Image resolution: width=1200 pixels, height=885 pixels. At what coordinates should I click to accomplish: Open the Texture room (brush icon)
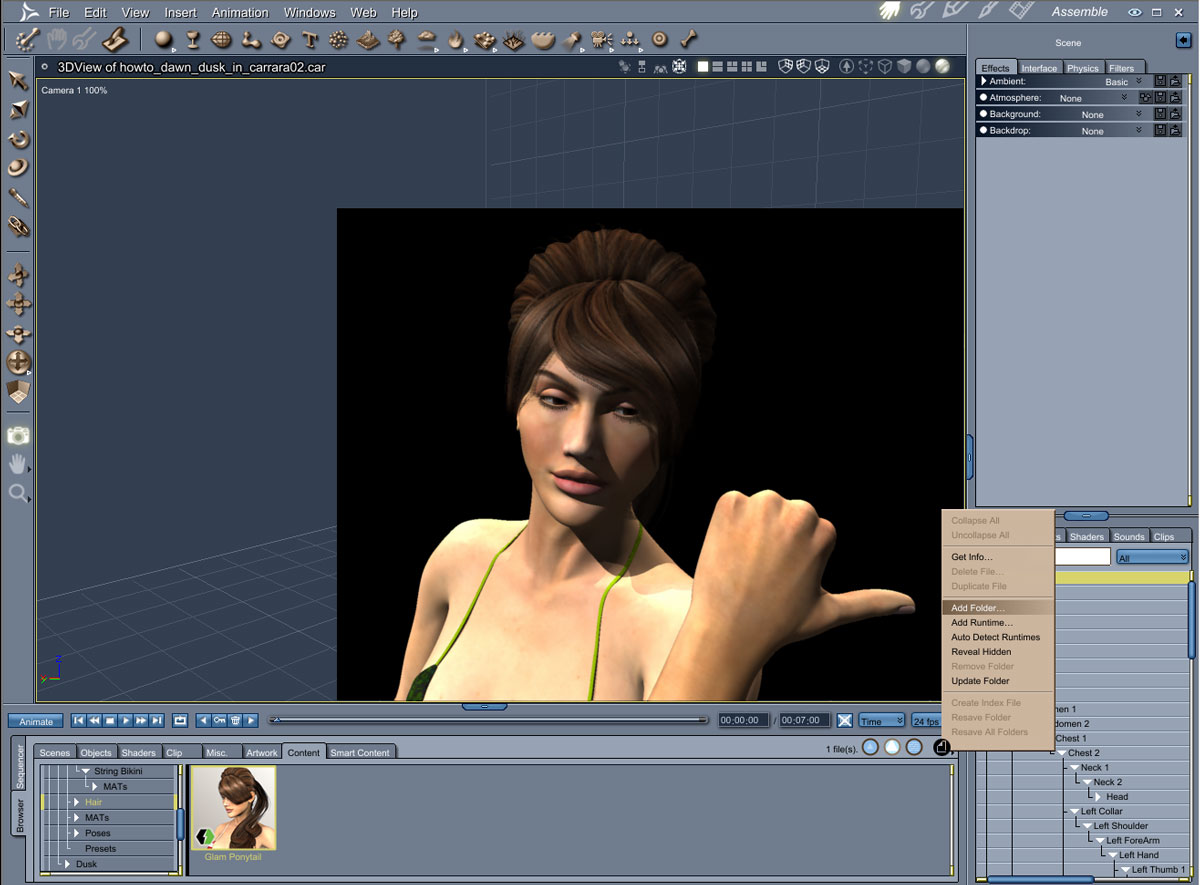(988, 11)
